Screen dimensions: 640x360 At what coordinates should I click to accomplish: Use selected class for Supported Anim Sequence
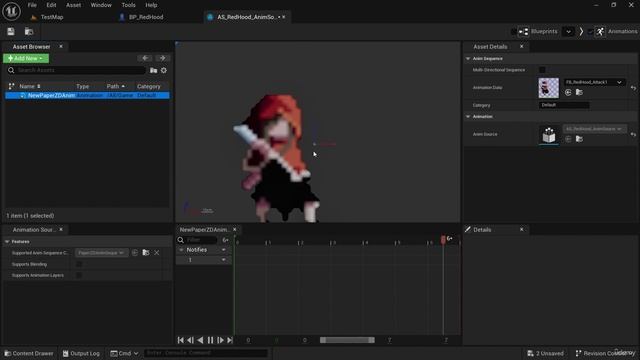pos(135,253)
